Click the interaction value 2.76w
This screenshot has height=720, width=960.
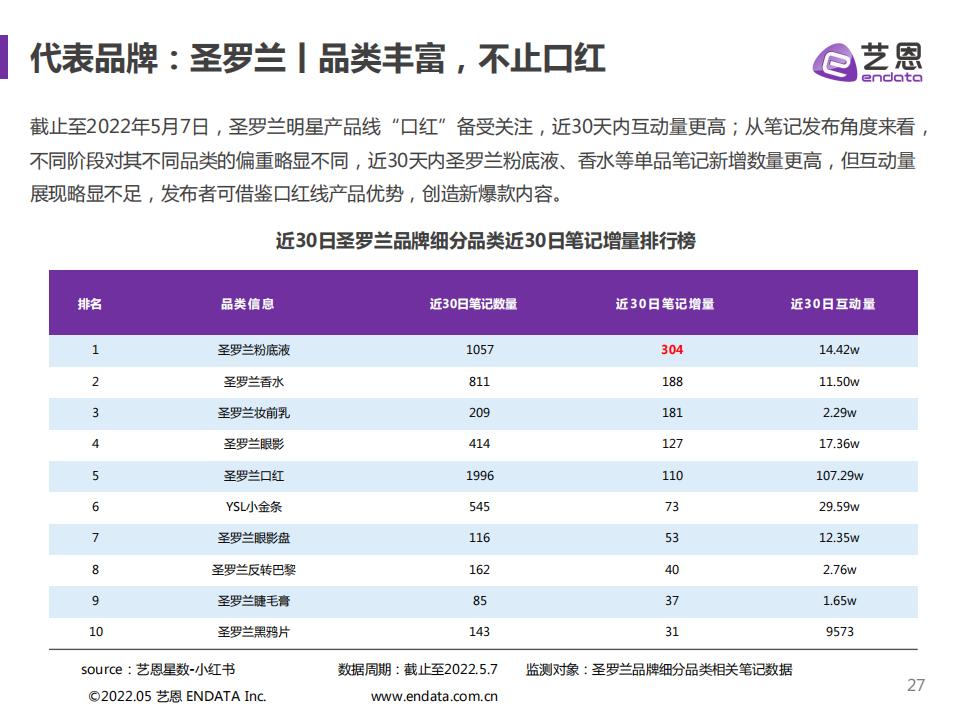click(839, 569)
